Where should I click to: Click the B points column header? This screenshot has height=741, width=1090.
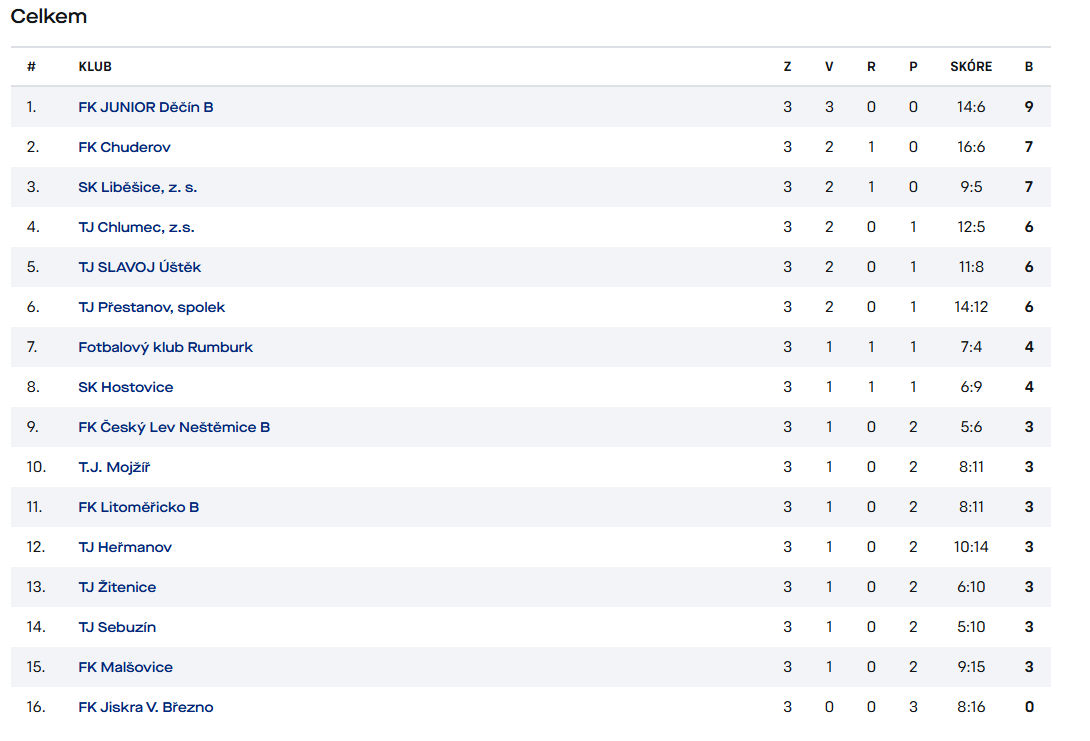[x=1029, y=67]
